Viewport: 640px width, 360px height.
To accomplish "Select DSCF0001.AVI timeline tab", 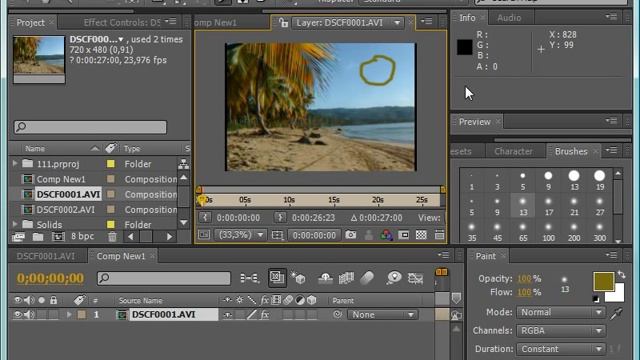I will 46,256.
